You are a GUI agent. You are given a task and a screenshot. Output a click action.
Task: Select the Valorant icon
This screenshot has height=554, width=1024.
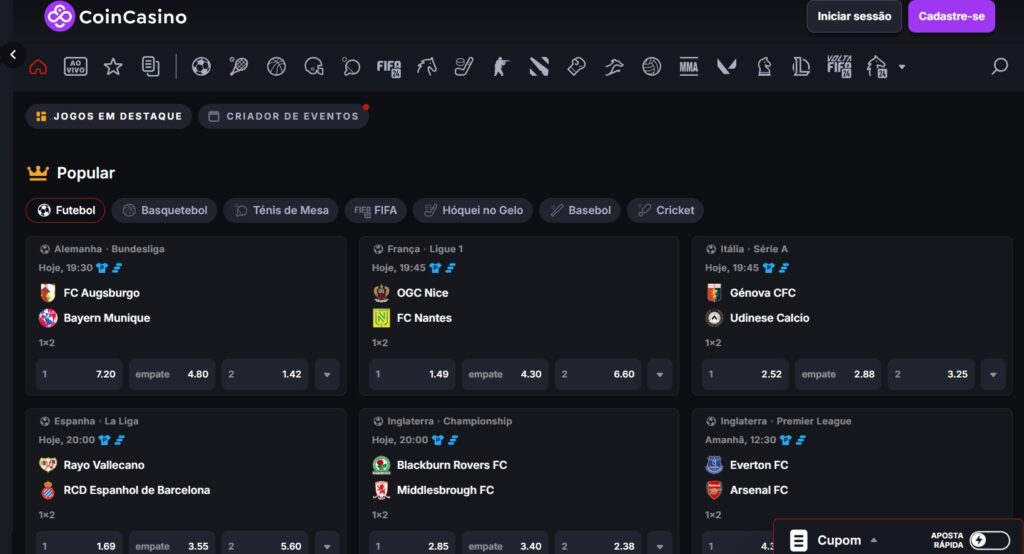726,67
